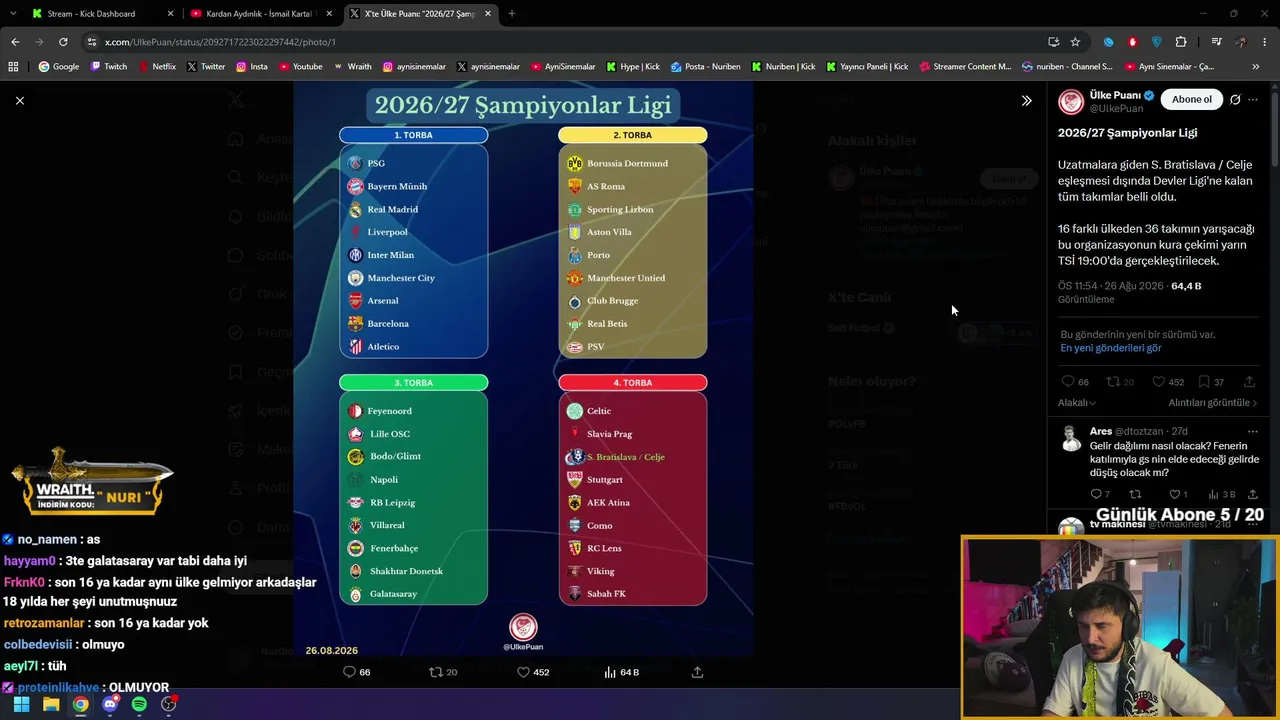1280x720 pixels.
Task: Open the Windows Start menu
Action: coord(21,704)
